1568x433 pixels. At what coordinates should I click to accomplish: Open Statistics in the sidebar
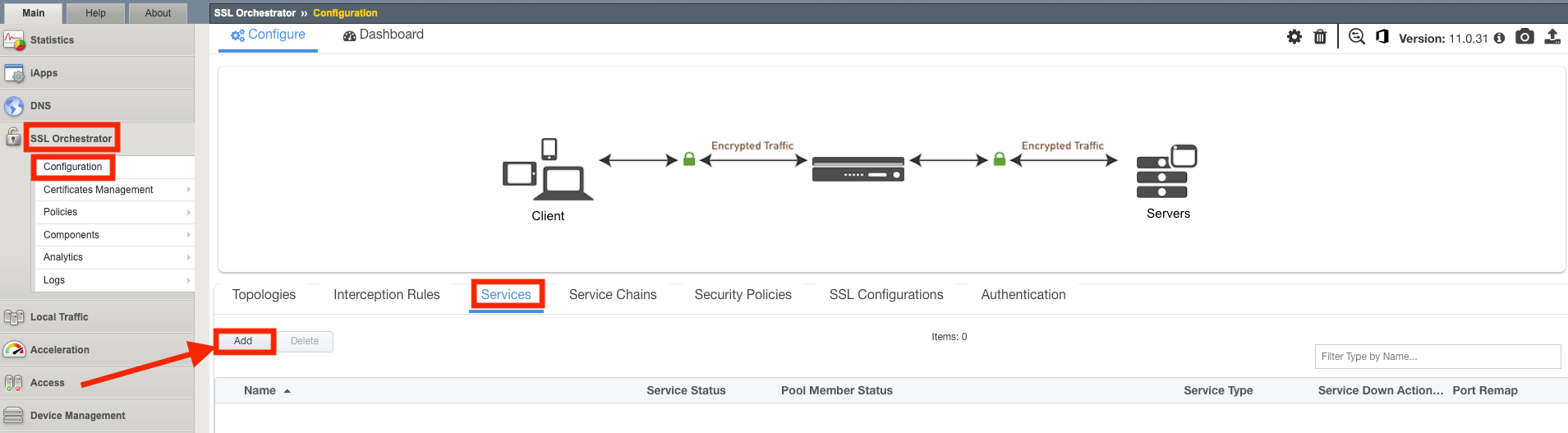tap(52, 40)
